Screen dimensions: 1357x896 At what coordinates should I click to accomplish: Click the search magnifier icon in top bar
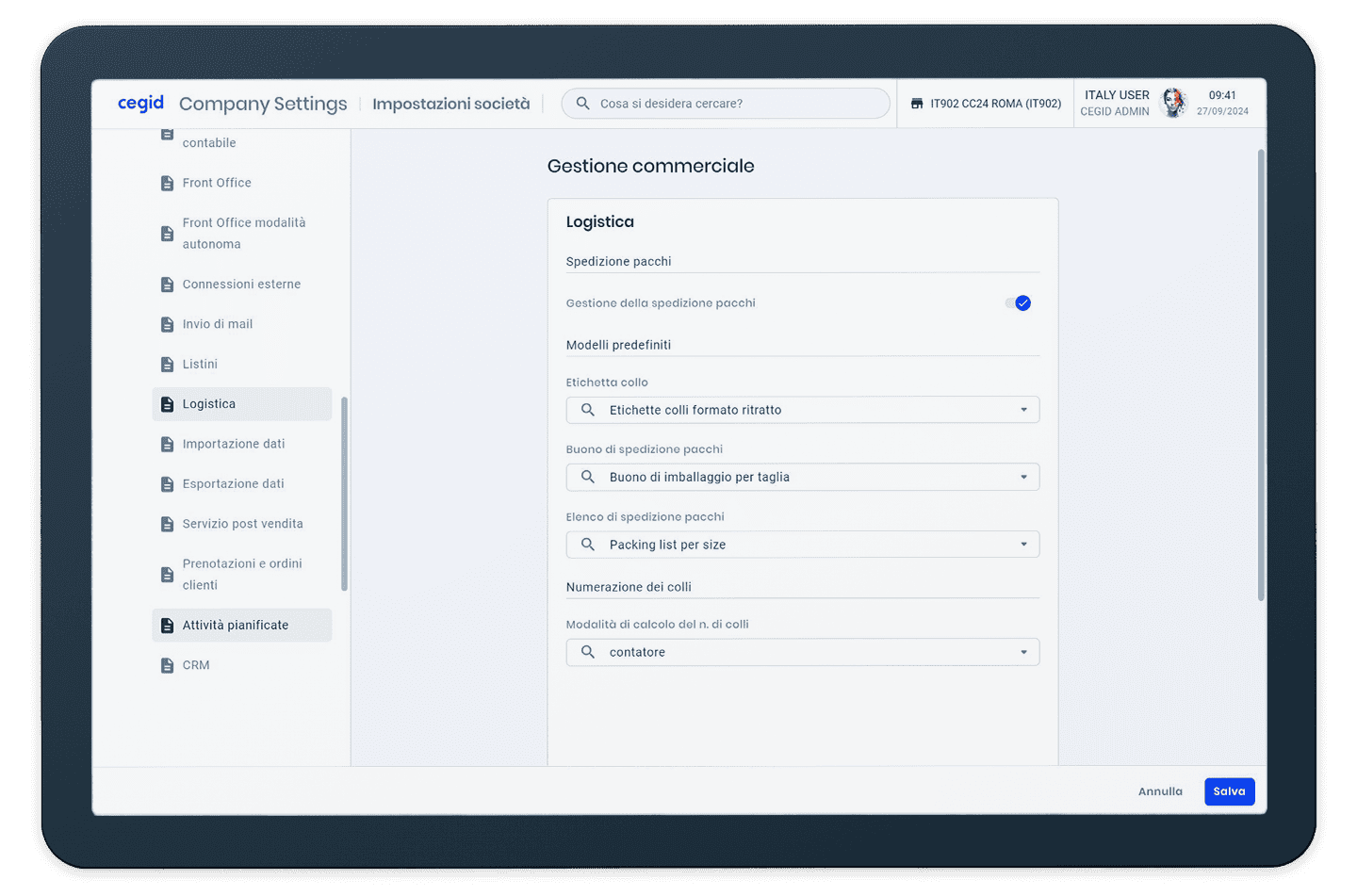582,104
